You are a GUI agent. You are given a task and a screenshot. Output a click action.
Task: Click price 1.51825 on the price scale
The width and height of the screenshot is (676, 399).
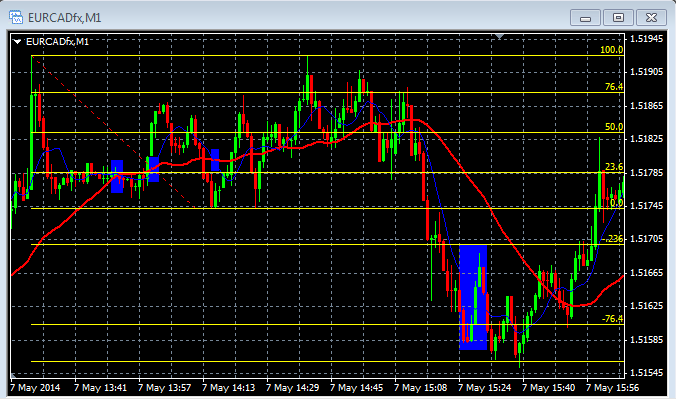click(x=646, y=139)
